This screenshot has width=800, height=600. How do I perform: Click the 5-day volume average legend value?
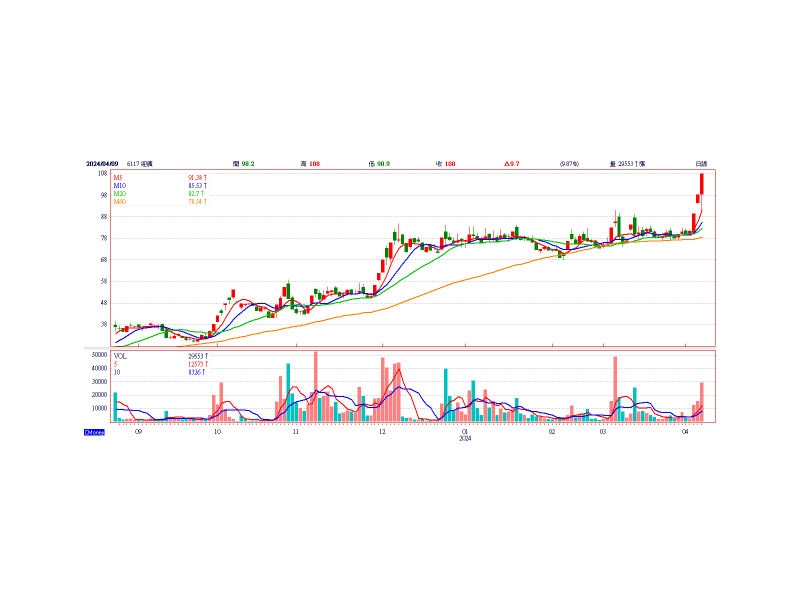(196, 364)
